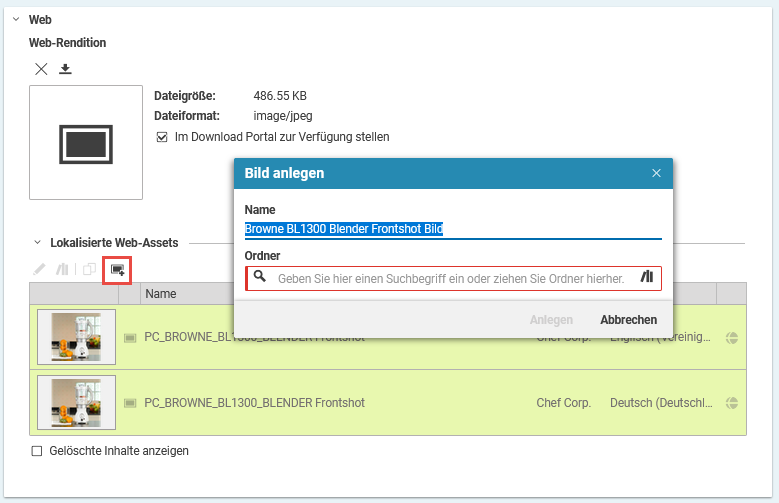Click the pencil edit icon in assets toolbar

(x=40, y=270)
